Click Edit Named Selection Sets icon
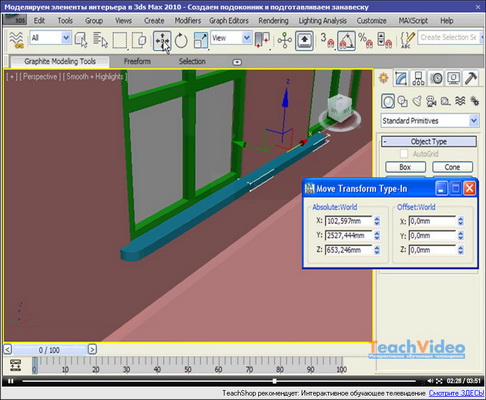Image resolution: width=486 pixels, height=400 pixels. click(x=407, y=41)
